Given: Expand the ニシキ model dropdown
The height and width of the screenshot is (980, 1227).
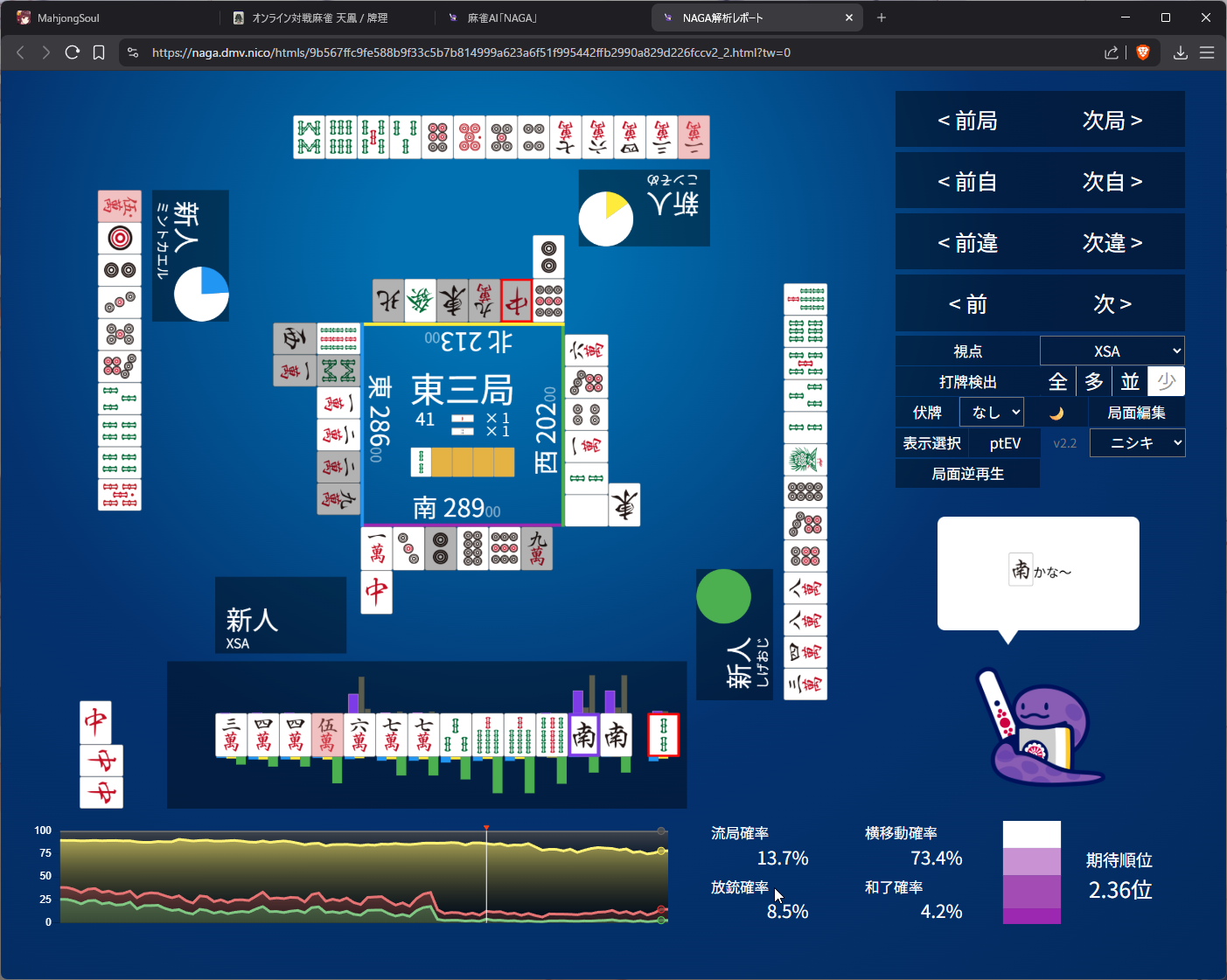Looking at the screenshot, I should 1137,443.
